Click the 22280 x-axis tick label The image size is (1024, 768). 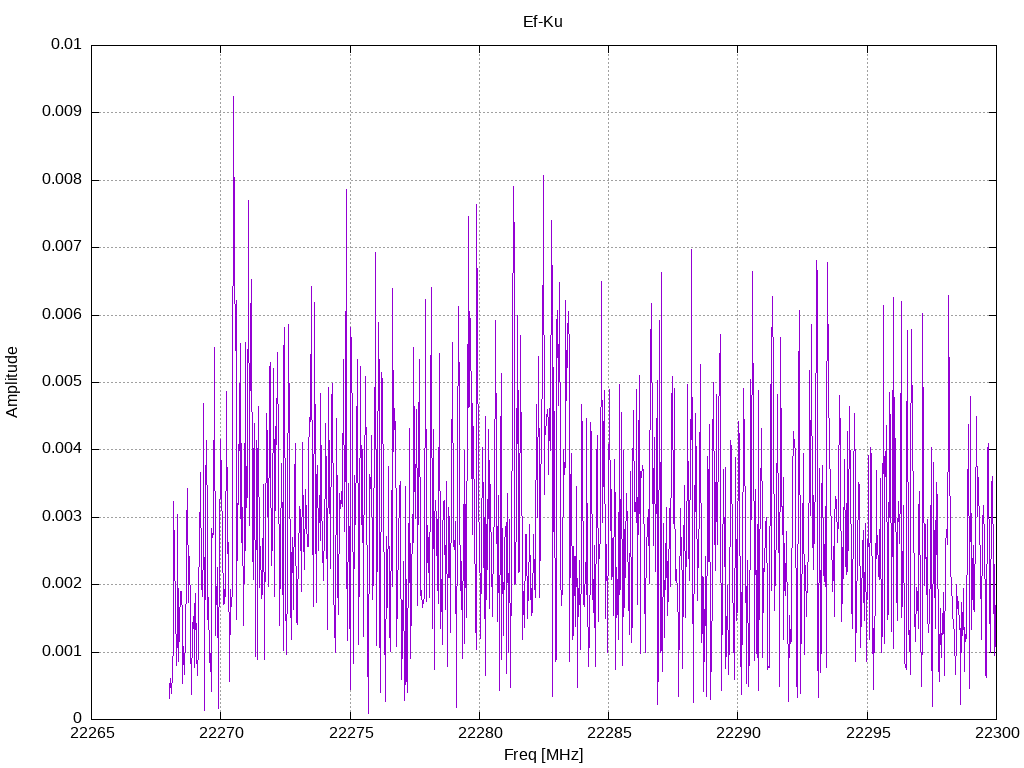480,733
